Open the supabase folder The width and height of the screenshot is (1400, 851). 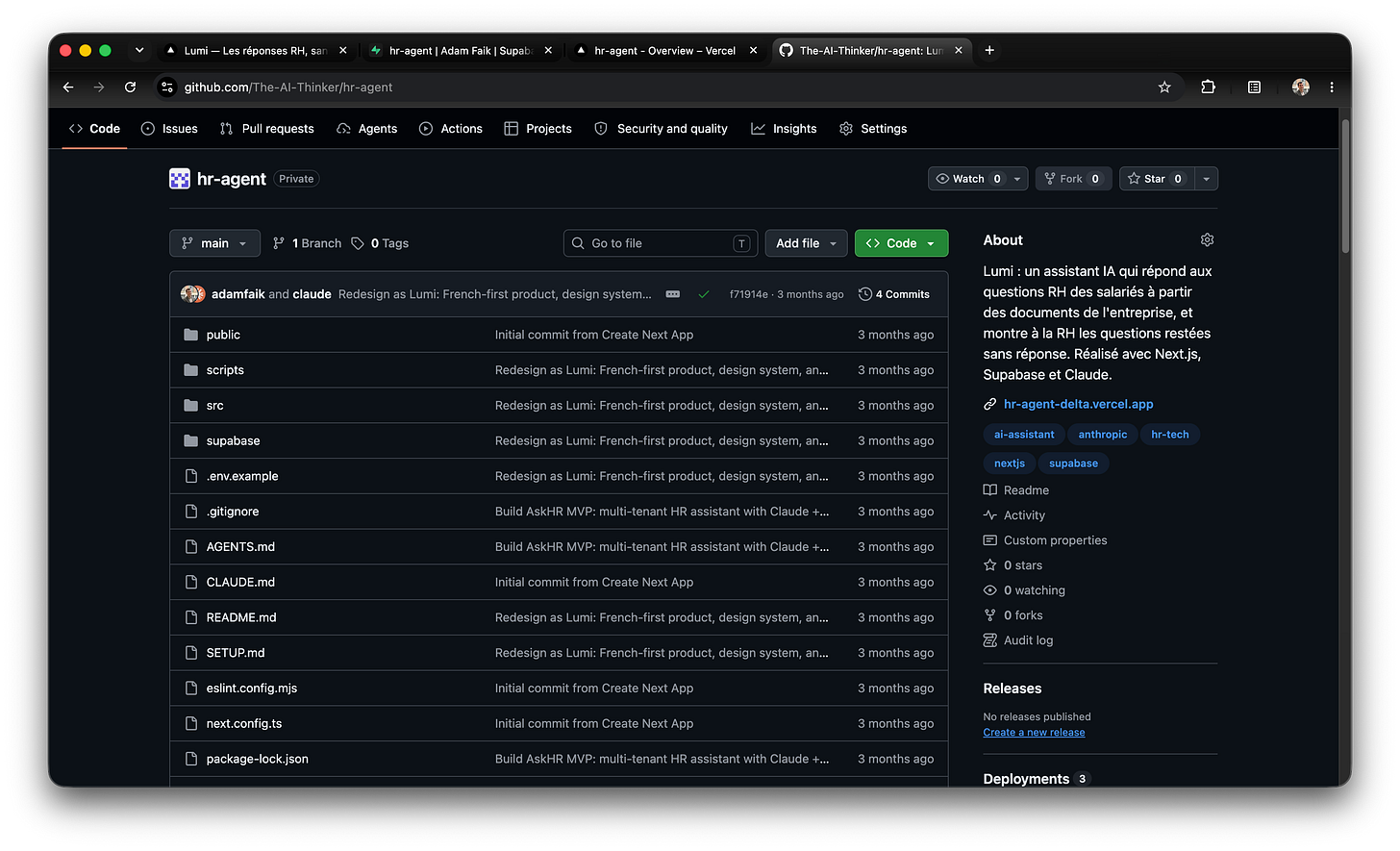coord(233,441)
